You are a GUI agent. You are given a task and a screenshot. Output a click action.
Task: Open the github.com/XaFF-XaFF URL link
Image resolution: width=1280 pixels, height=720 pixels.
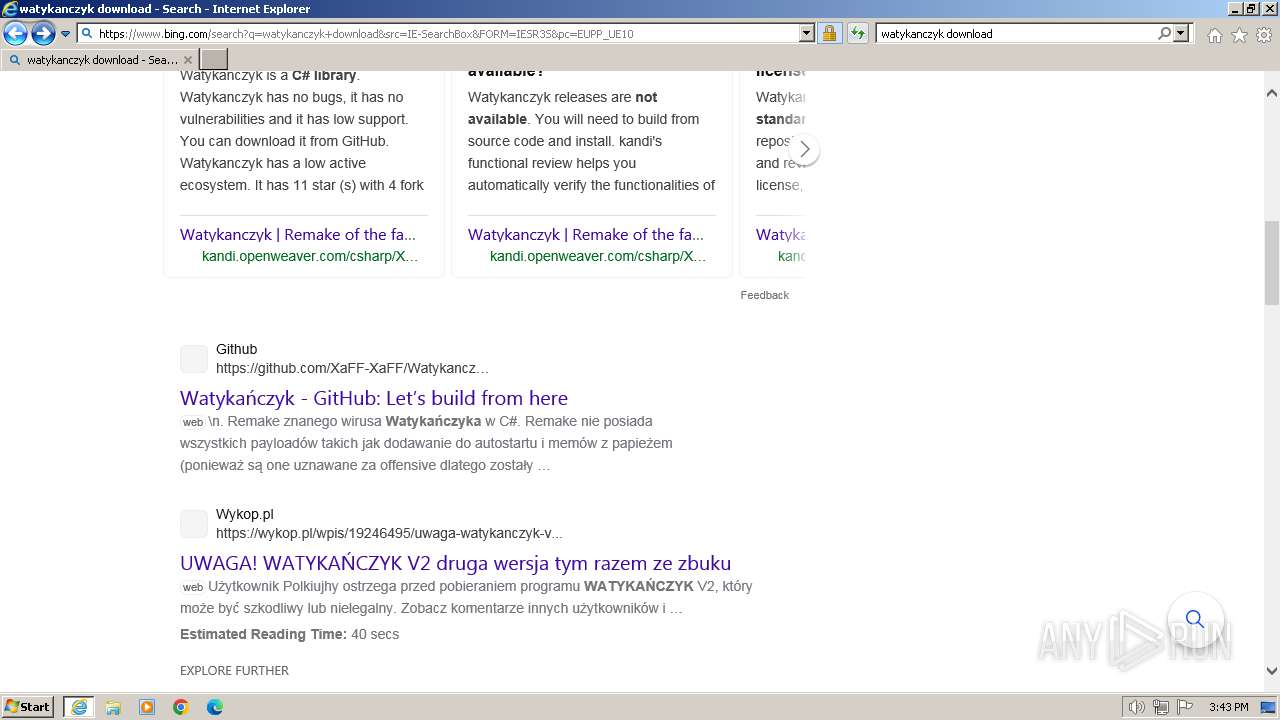(x=352, y=368)
